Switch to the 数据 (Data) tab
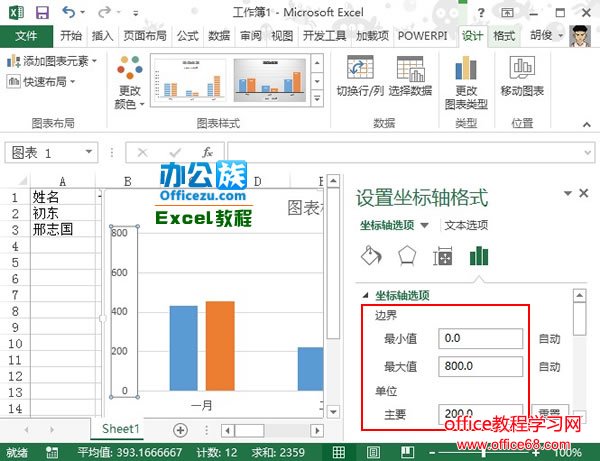The height and width of the screenshot is (461, 600). click(x=219, y=36)
